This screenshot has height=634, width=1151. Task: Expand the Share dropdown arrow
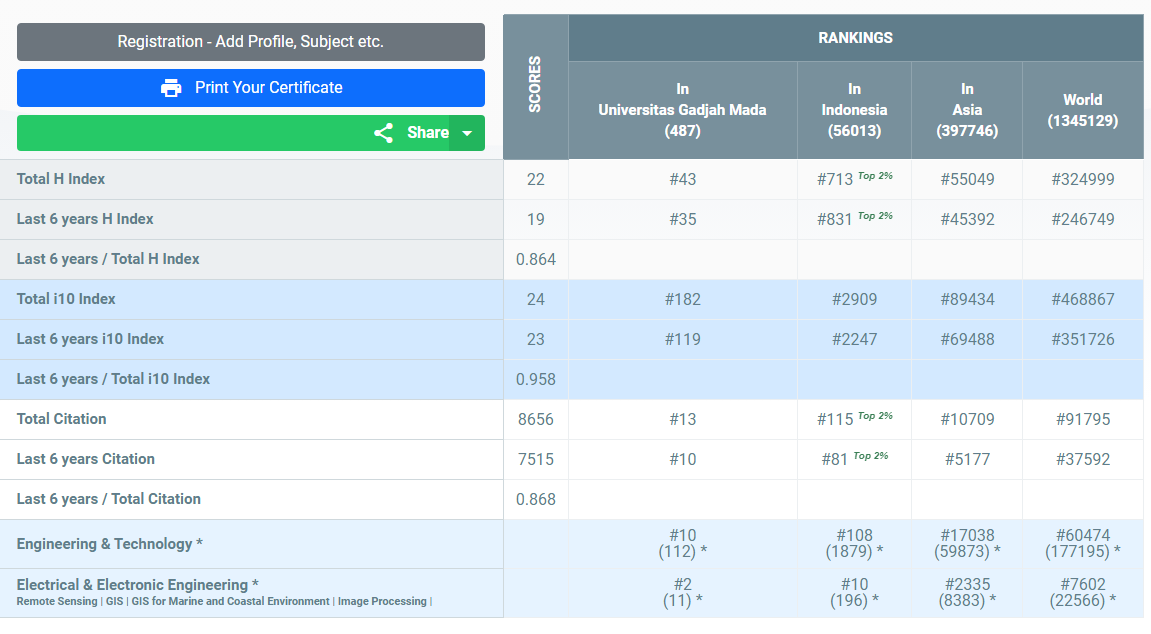coord(467,133)
